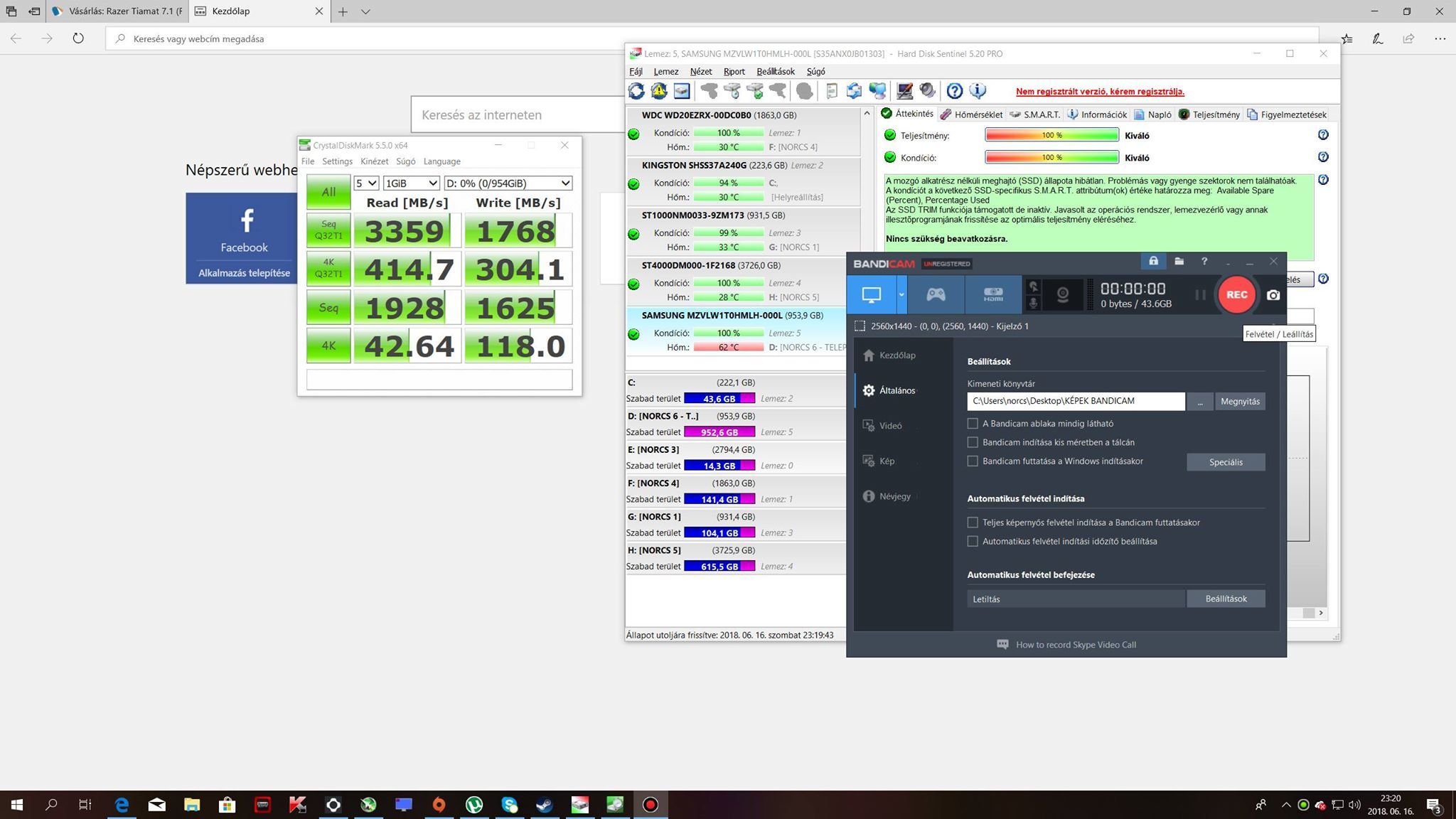The width and height of the screenshot is (1456, 819).
Task: Open the test count dropdown showing 5
Action: pyautogui.click(x=366, y=183)
